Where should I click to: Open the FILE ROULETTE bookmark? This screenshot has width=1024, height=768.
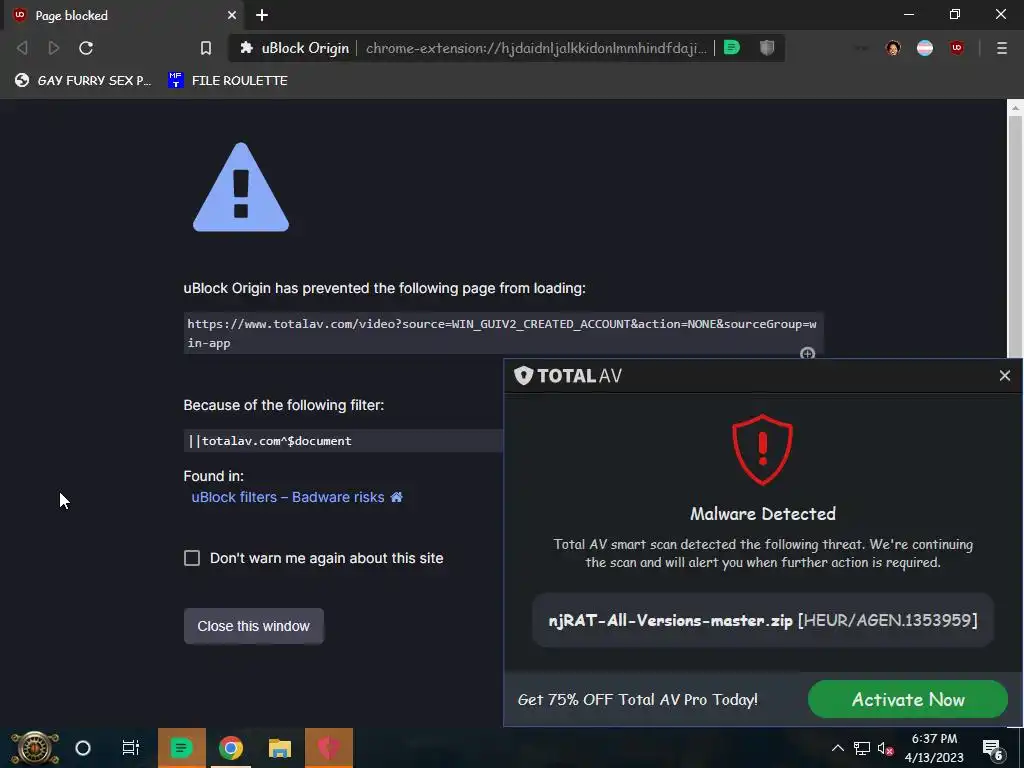click(x=228, y=80)
